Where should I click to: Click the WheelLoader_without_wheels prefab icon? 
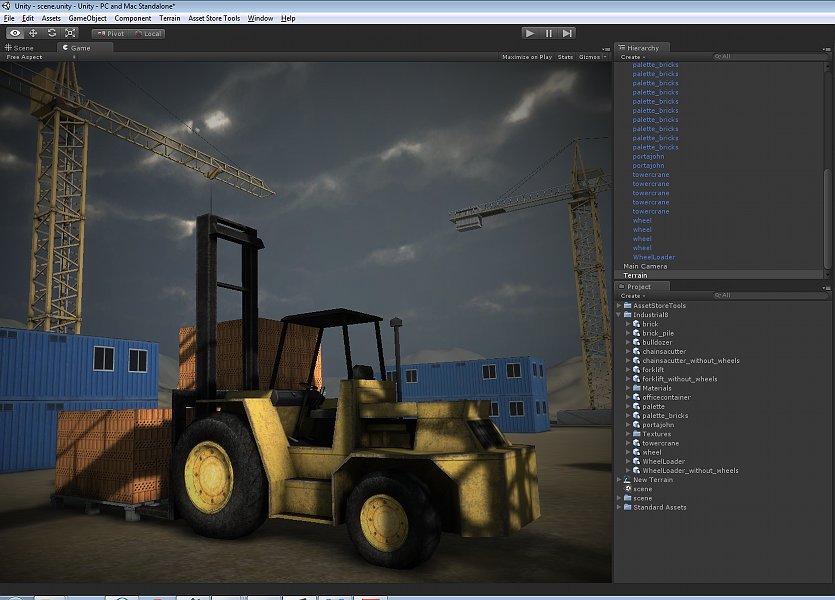(x=636, y=471)
